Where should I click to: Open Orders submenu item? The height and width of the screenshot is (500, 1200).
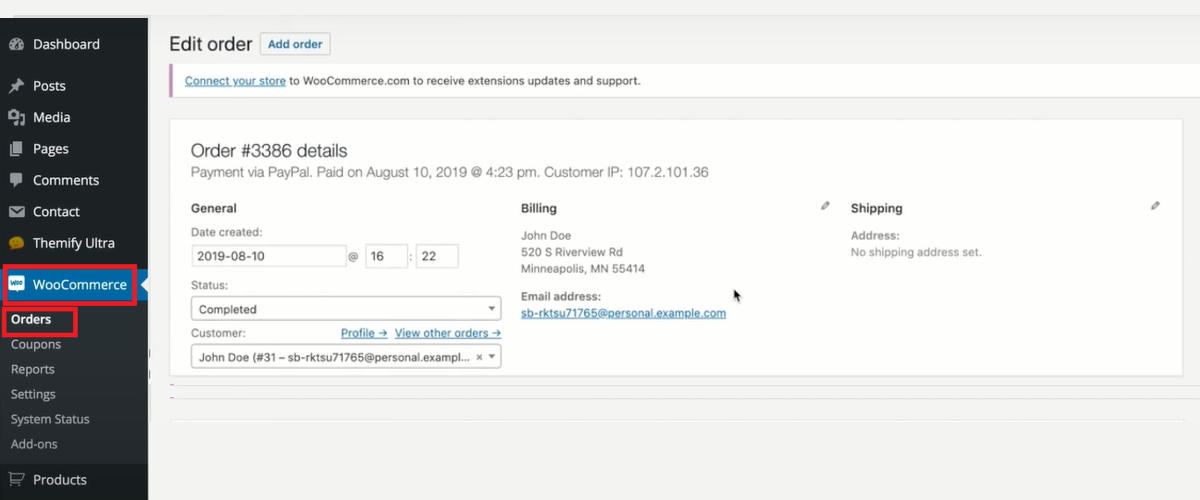click(x=31, y=320)
